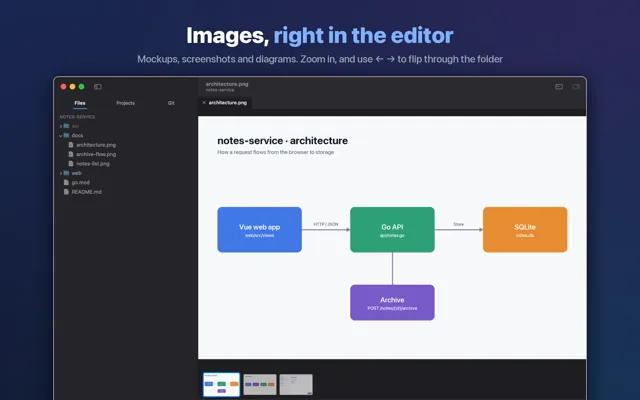Screen dimensions: 640x400
Task: Select the web folder name
Action: (76, 173)
